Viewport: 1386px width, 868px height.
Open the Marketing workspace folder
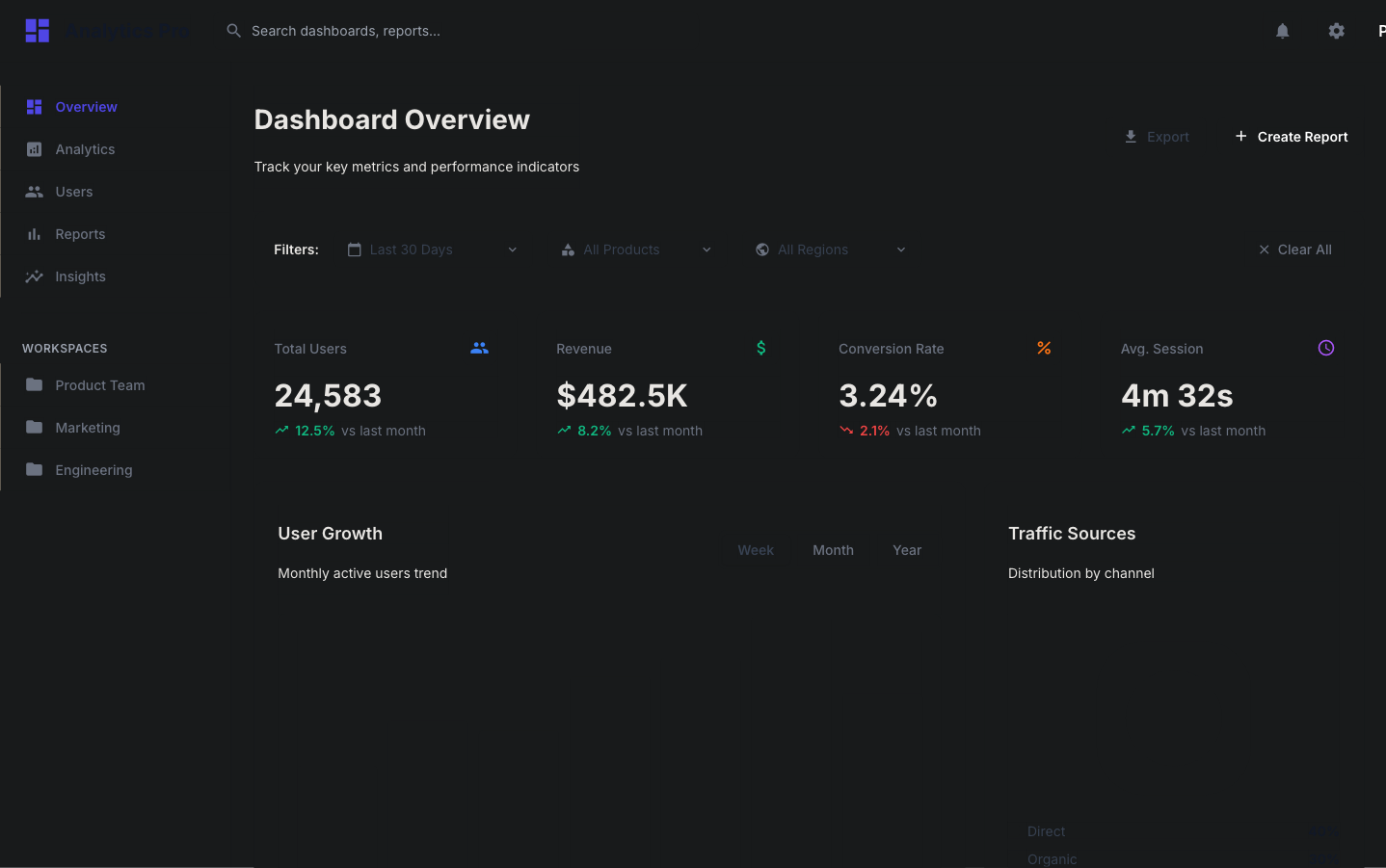(87, 428)
